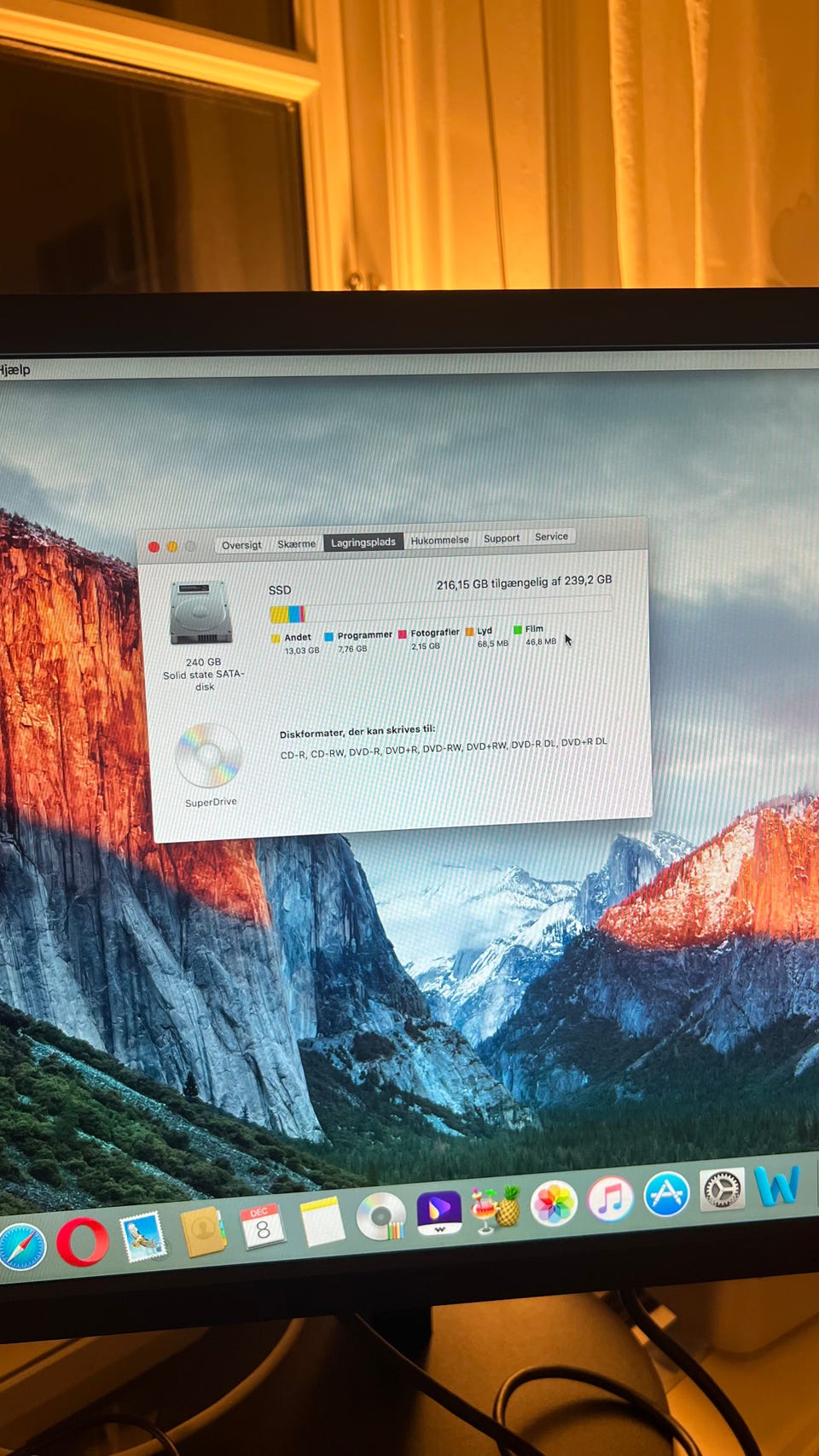Click the blue Programmer legend swatch
The height and width of the screenshot is (1456, 819).
click(328, 636)
